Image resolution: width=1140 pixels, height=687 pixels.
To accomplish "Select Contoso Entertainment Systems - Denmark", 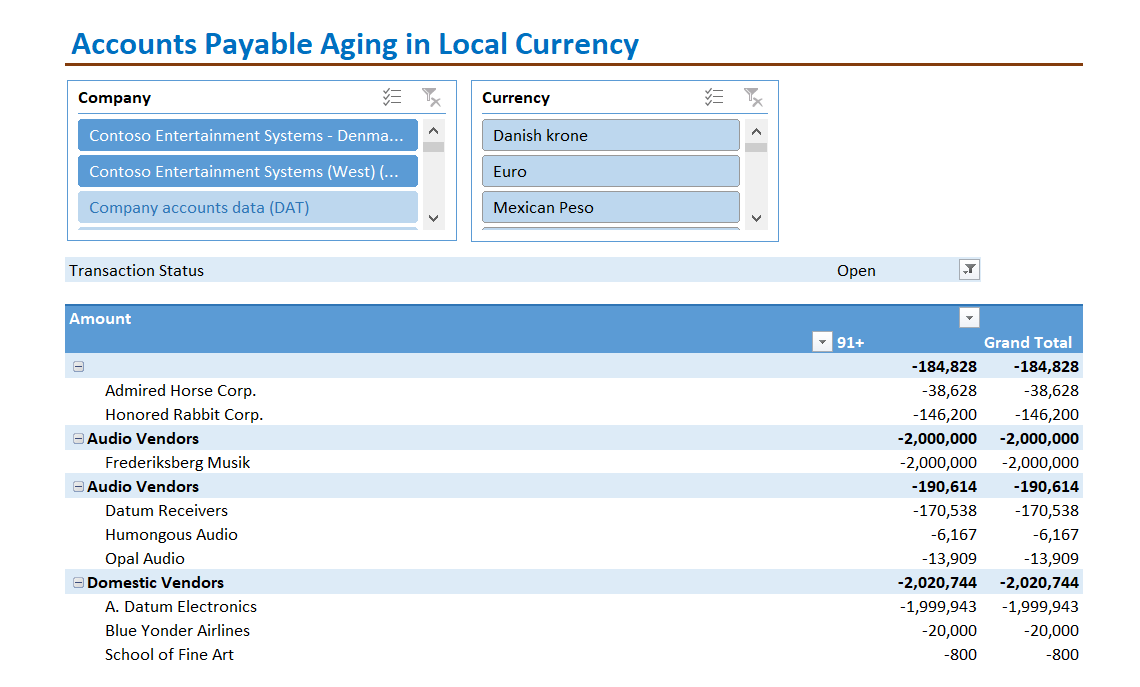I will pyautogui.click(x=247, y=135).
